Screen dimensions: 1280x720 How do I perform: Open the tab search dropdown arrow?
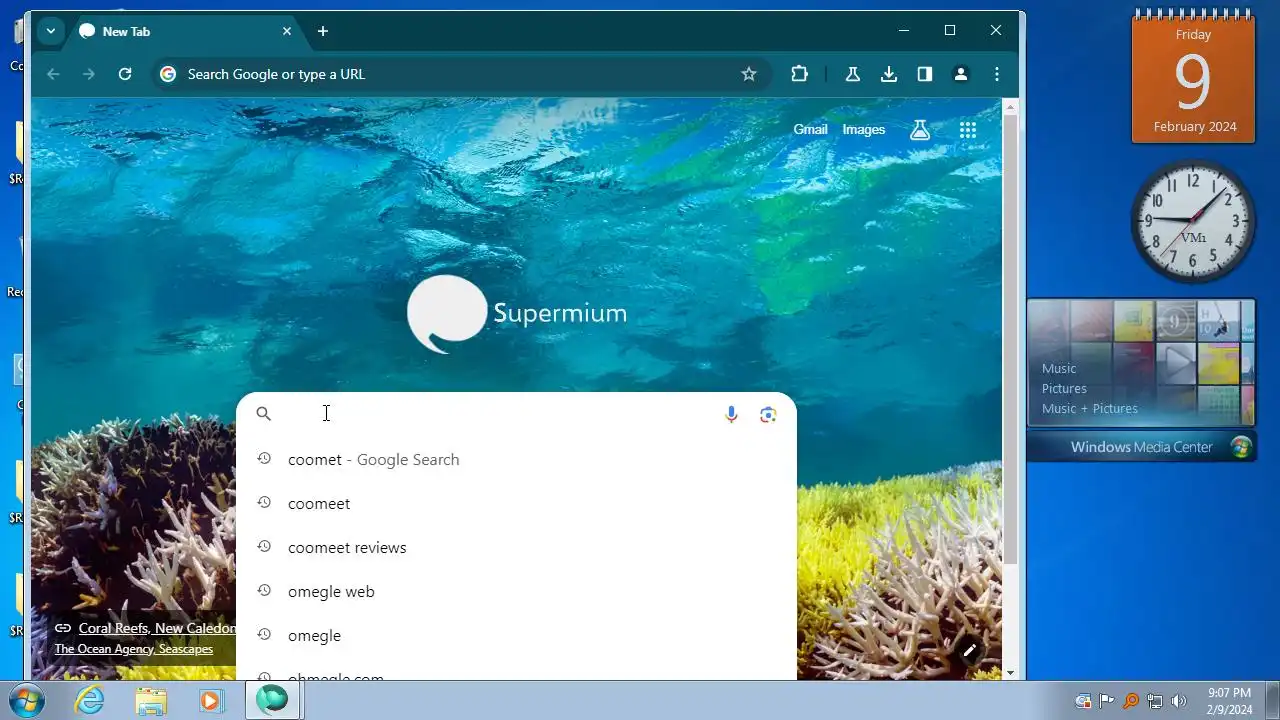pyautogui.click(x=50, y=31)
